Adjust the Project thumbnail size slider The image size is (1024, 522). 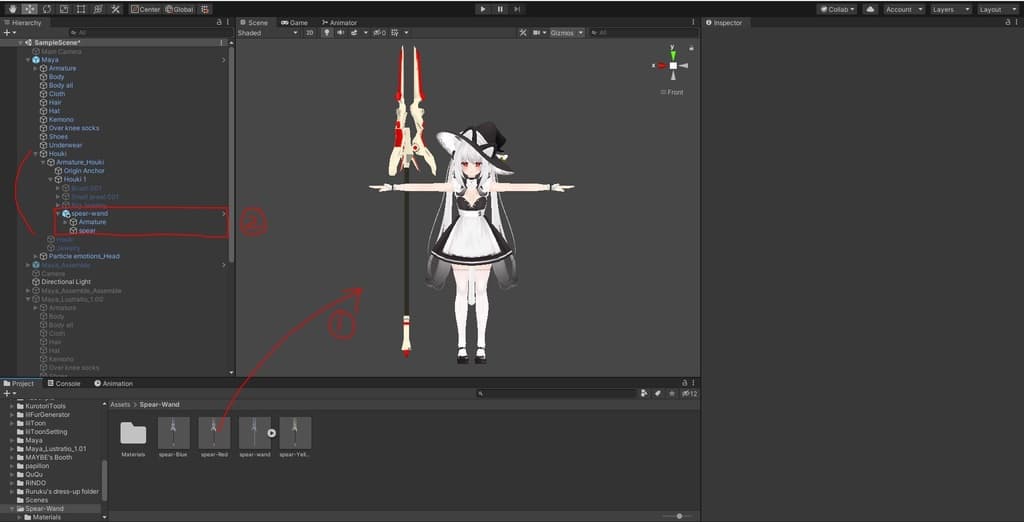(x=680, y=516)
